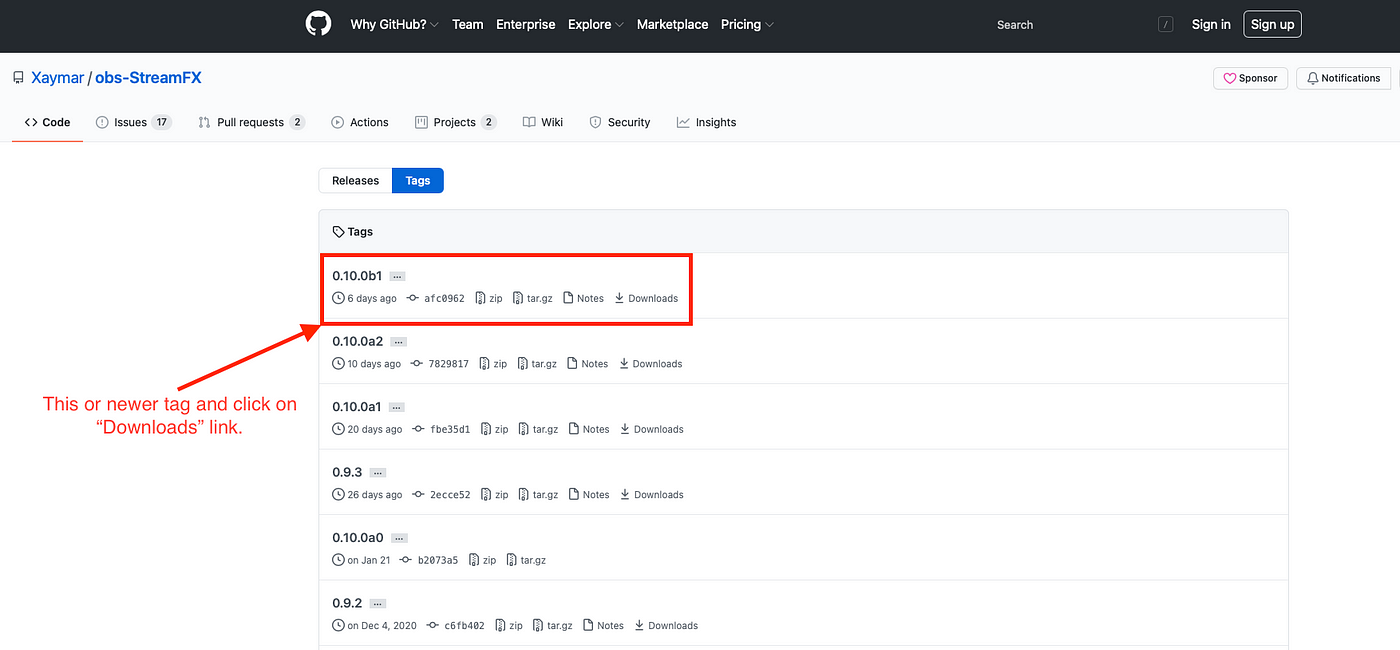Switch to the Code tab
The height and width of the screenshot is (650, 1400).
click(x=47, y=122)
